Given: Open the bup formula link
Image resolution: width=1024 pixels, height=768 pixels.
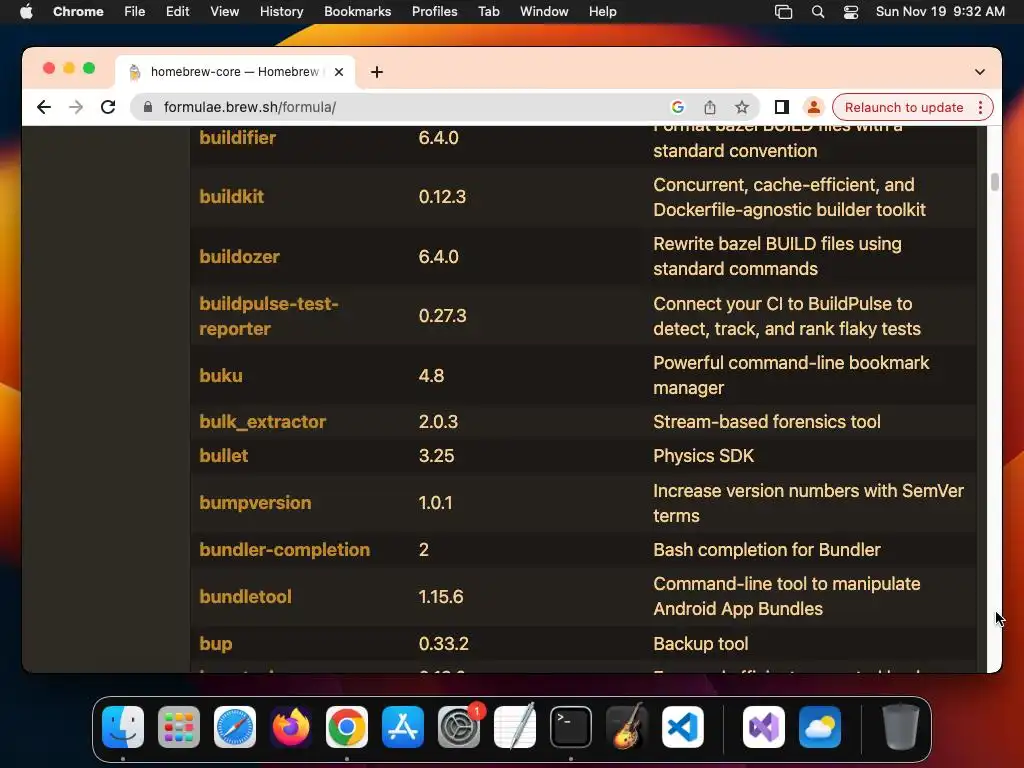Looking at the screenshot, I should [x=216, y=644].
